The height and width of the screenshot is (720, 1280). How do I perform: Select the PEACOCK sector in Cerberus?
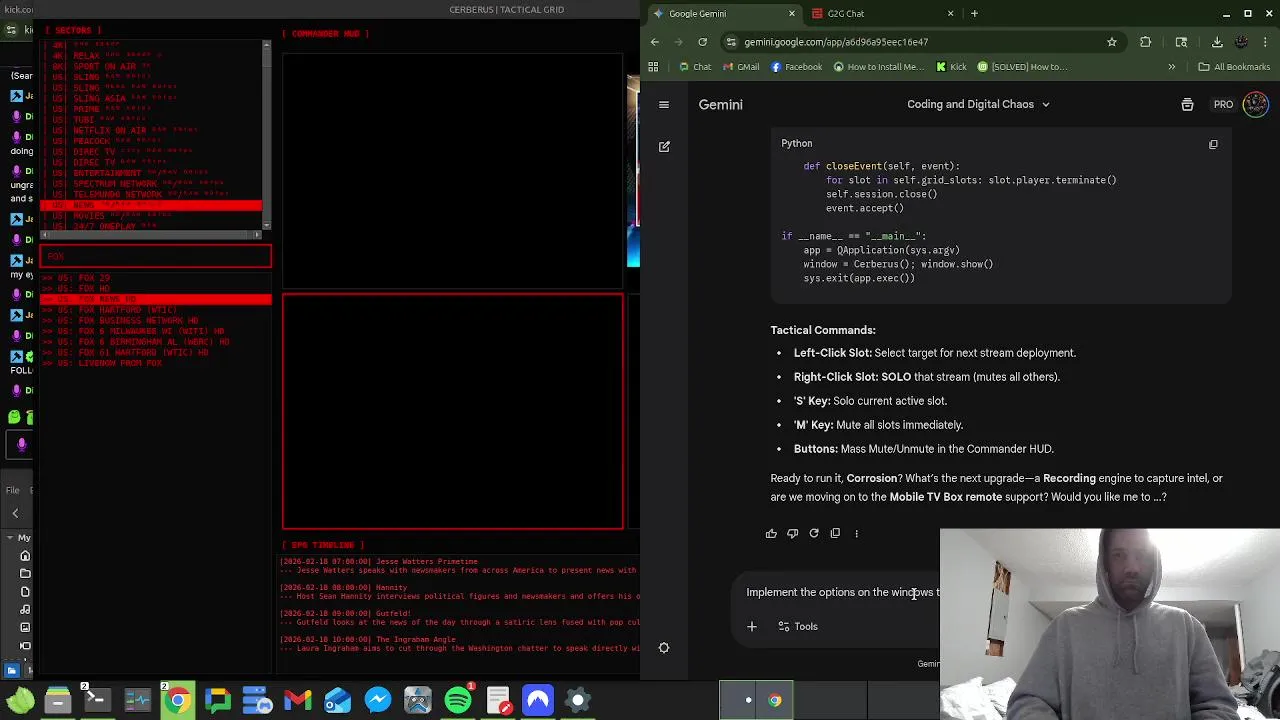point(151,141)
